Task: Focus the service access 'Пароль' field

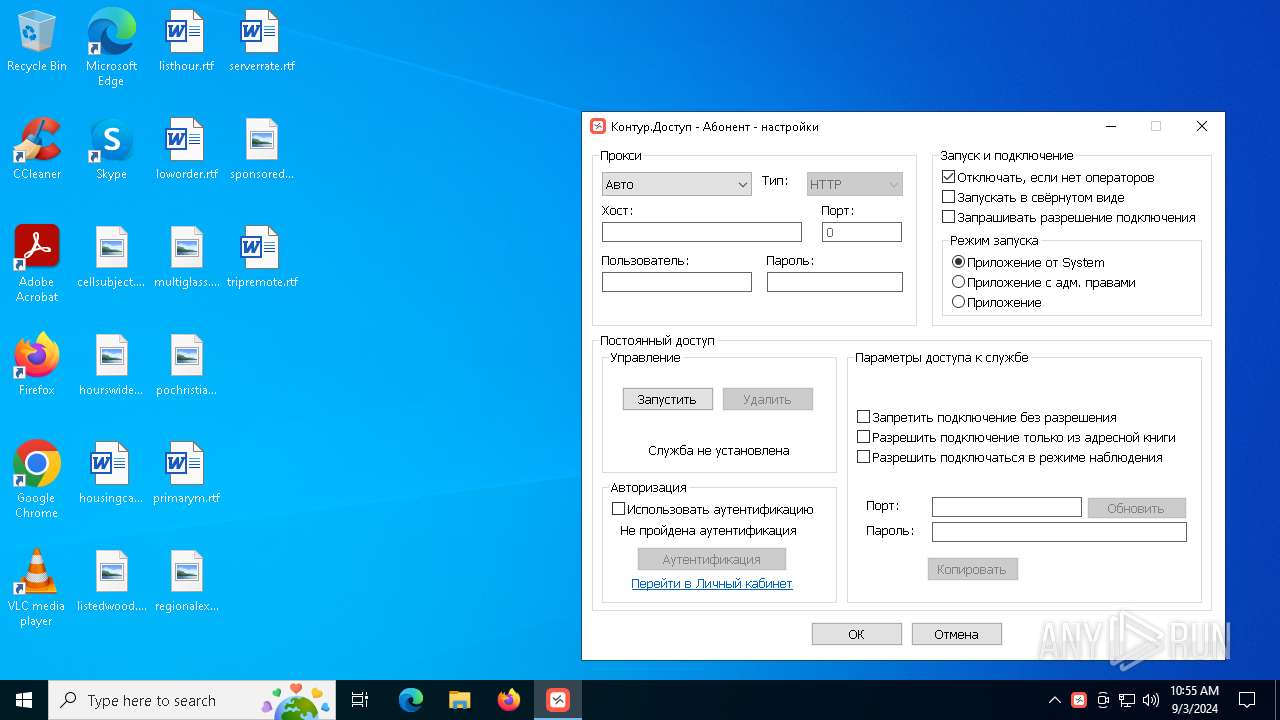Action: pyautogui.click(x=1059, y=532)
